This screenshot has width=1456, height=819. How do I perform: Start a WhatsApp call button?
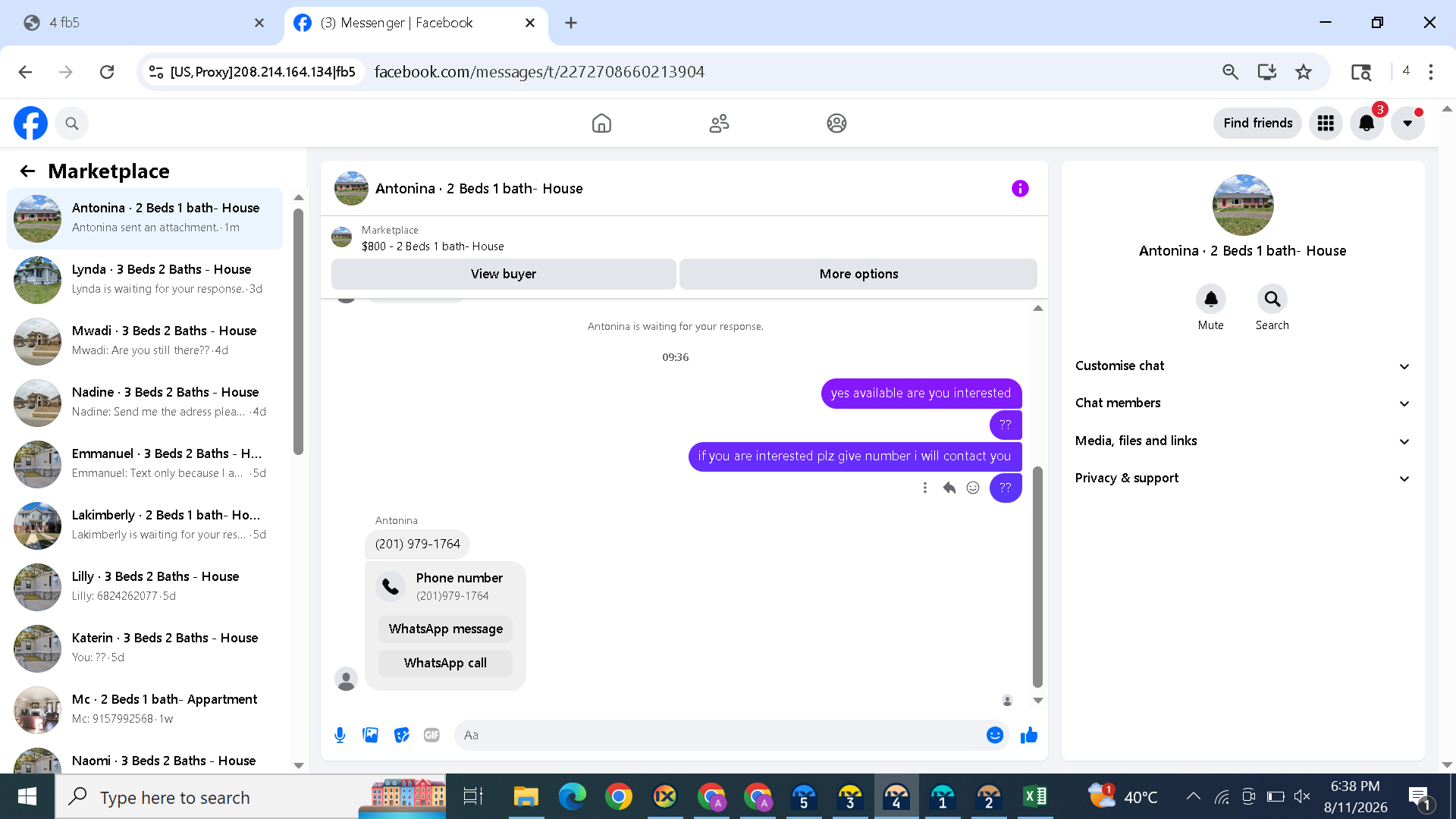coord(446,663)
